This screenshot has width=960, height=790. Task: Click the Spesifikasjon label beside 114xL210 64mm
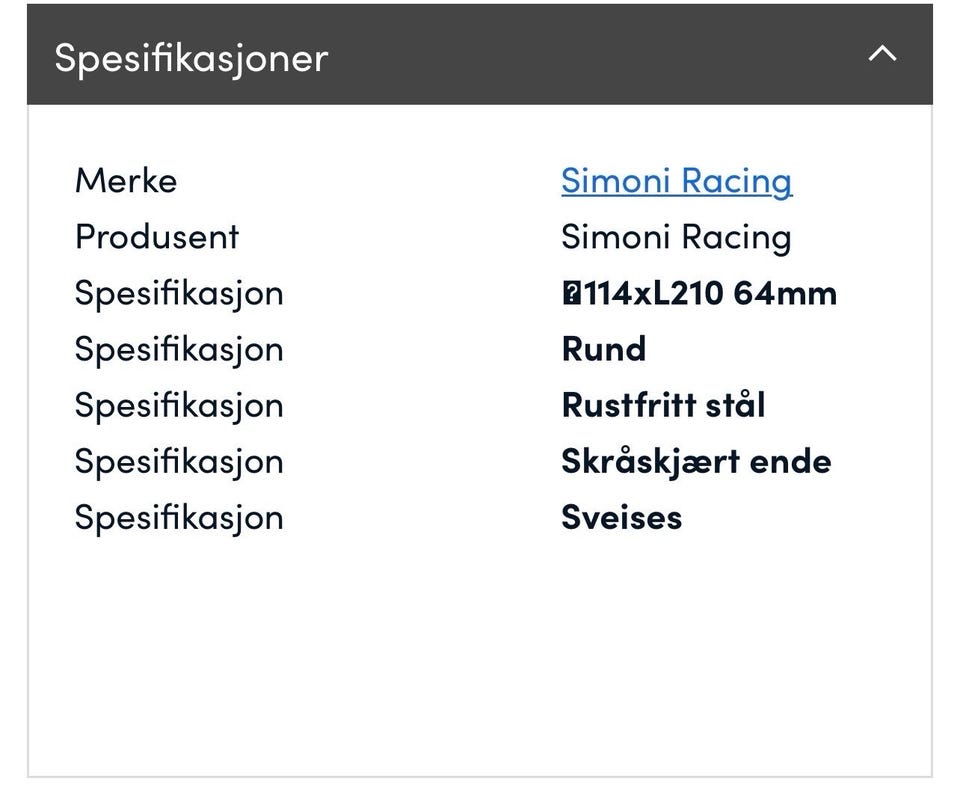pyautogui.click(x=179, y=293)
